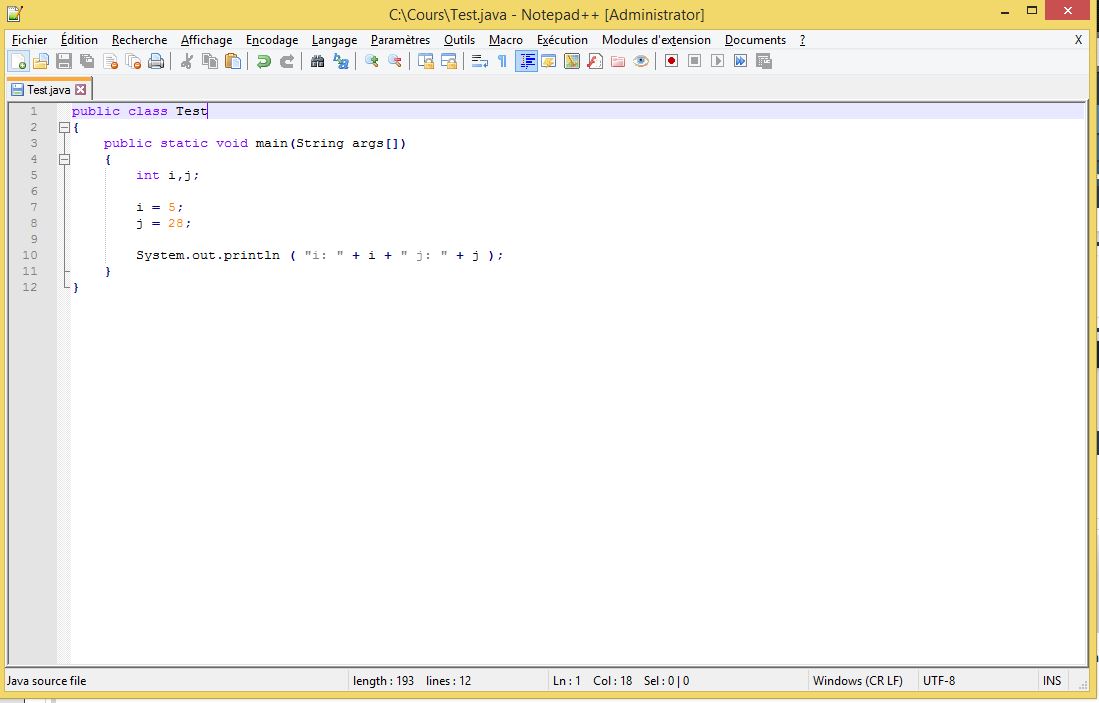Open the Macro menu
Viewport: 1099px width, 703px height.
pos(505,40)
